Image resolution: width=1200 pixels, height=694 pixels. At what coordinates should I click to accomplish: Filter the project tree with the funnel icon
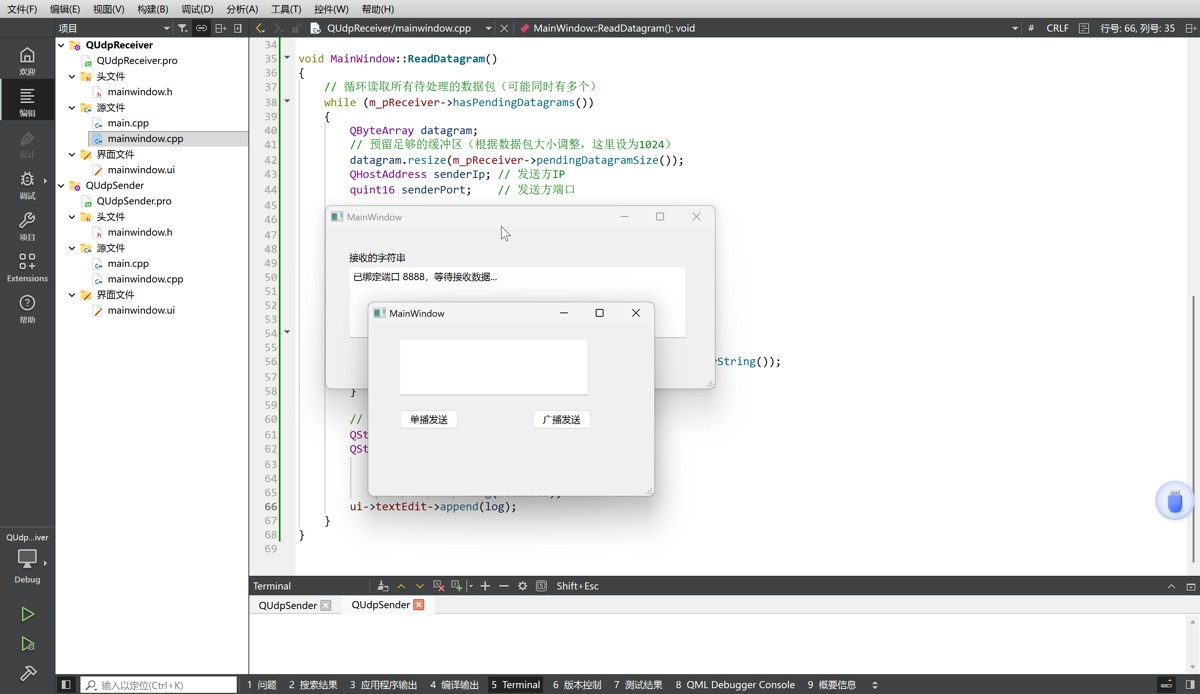click(182, 28)
